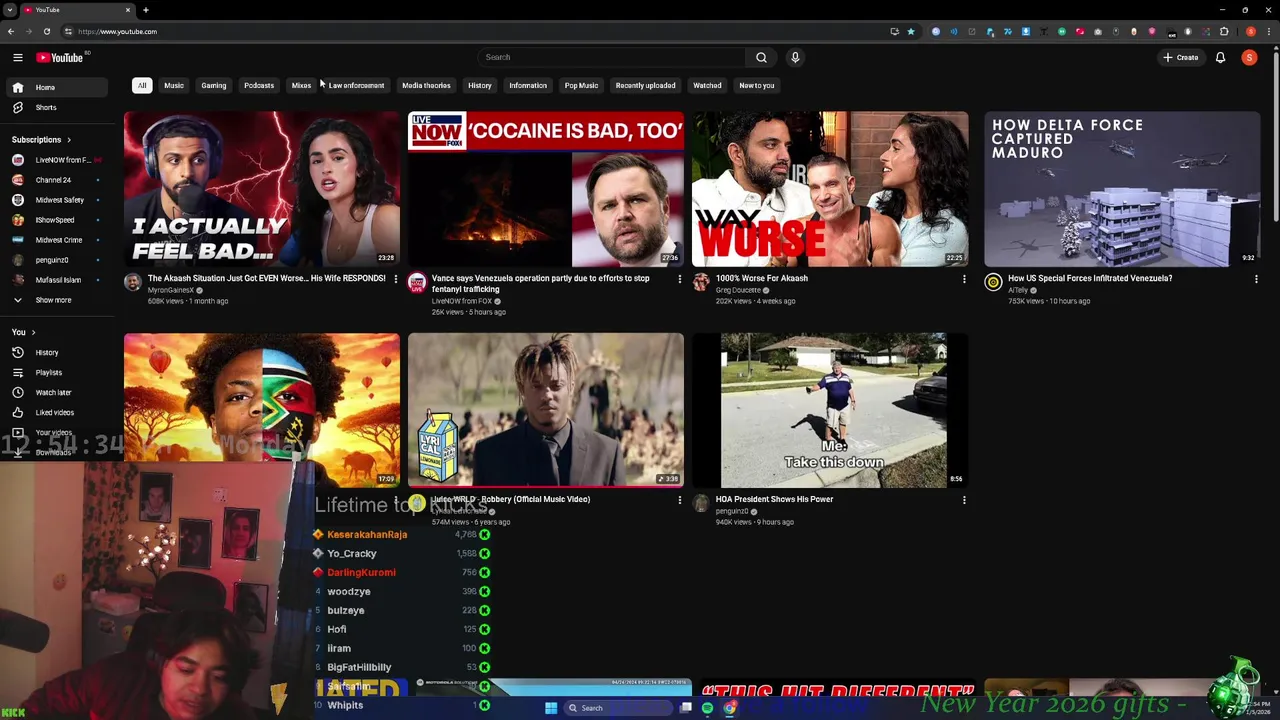Open a new browser tab
1280x720 pixels.
[146, 10]
